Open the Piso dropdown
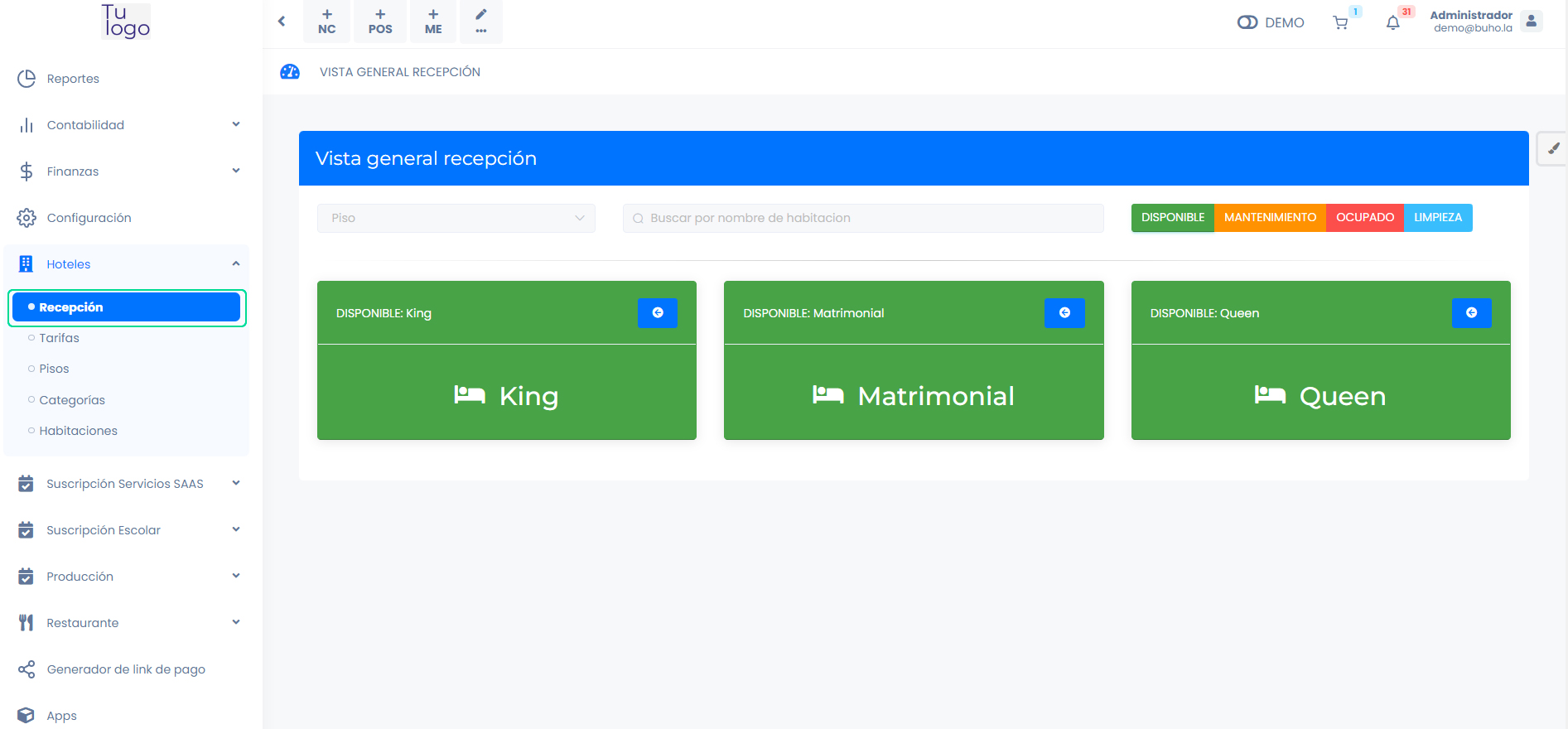This screenshot has height=729, width=1568. (456, 218)
